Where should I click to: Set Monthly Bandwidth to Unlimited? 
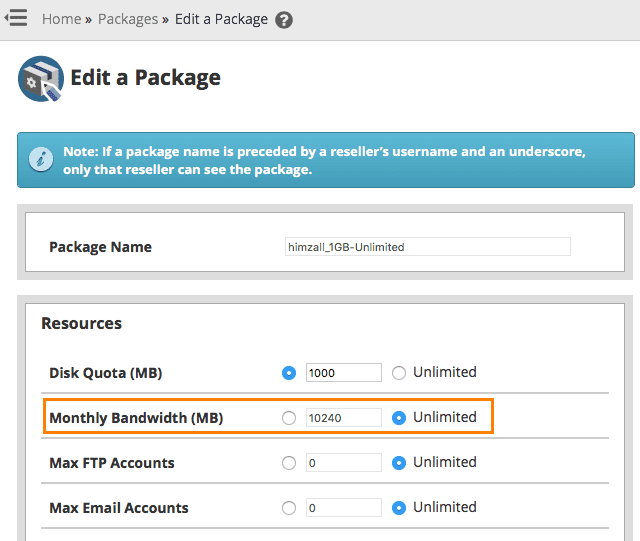[399, 418]
